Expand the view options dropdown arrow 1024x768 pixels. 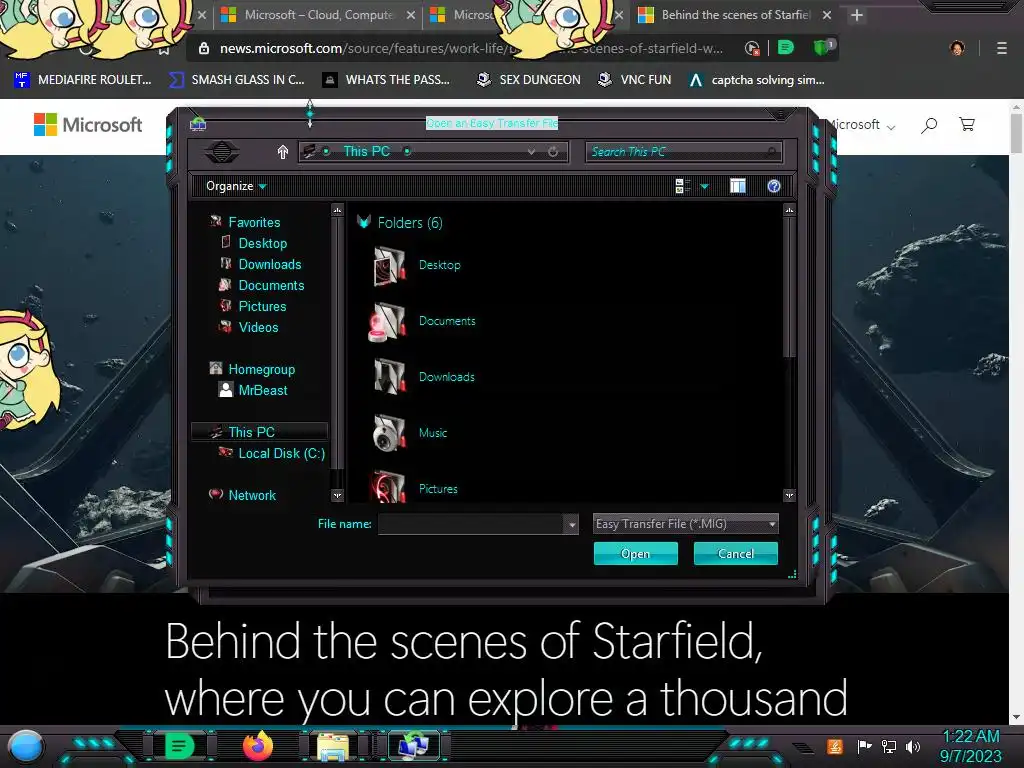tap(704, 187)
